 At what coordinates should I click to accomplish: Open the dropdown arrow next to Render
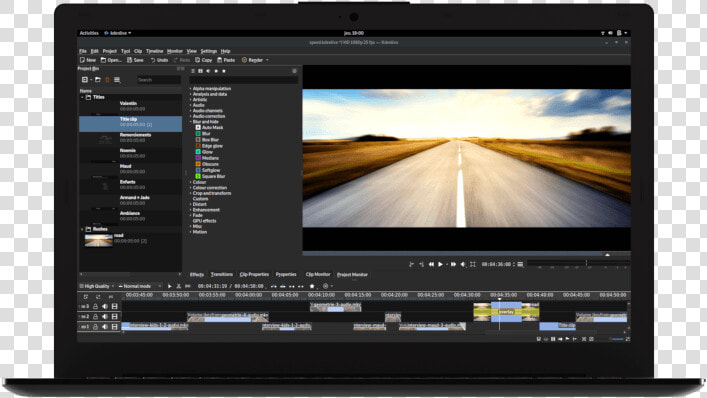267,60
